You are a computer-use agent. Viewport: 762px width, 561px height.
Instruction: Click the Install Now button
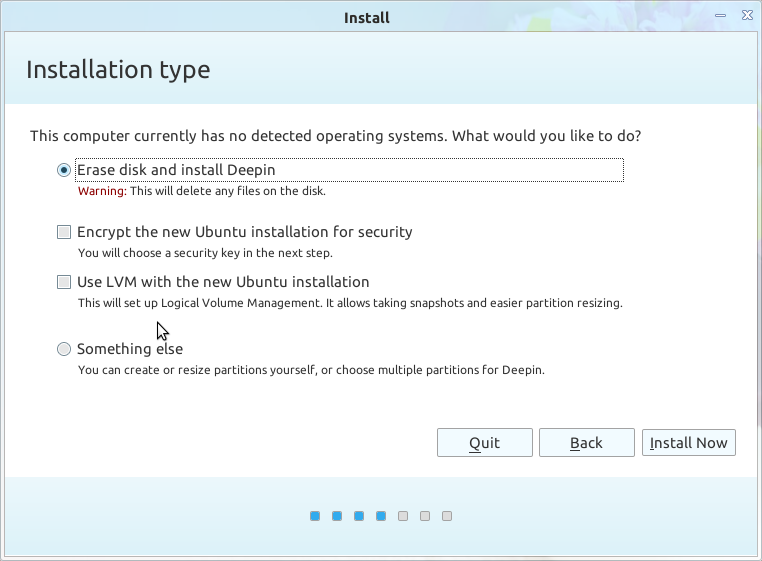click(689, 442)
